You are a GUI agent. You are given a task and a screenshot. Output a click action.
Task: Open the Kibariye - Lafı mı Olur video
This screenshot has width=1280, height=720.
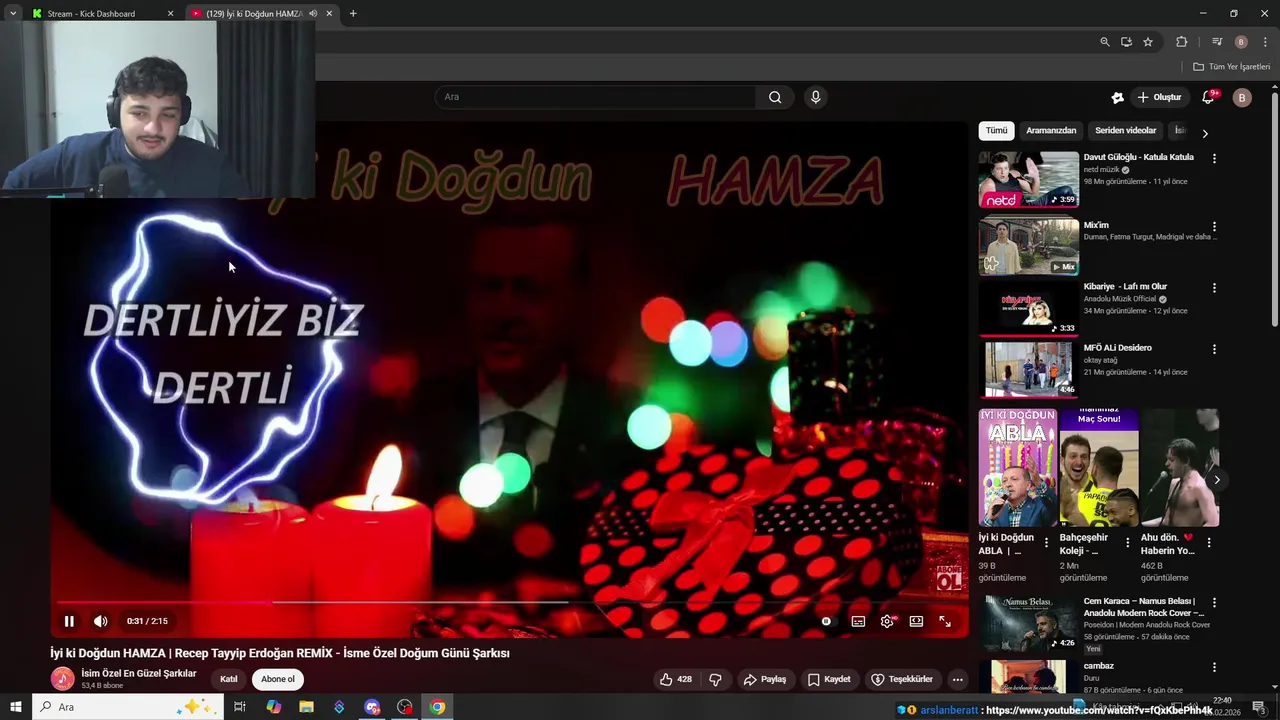(1029, 308)
